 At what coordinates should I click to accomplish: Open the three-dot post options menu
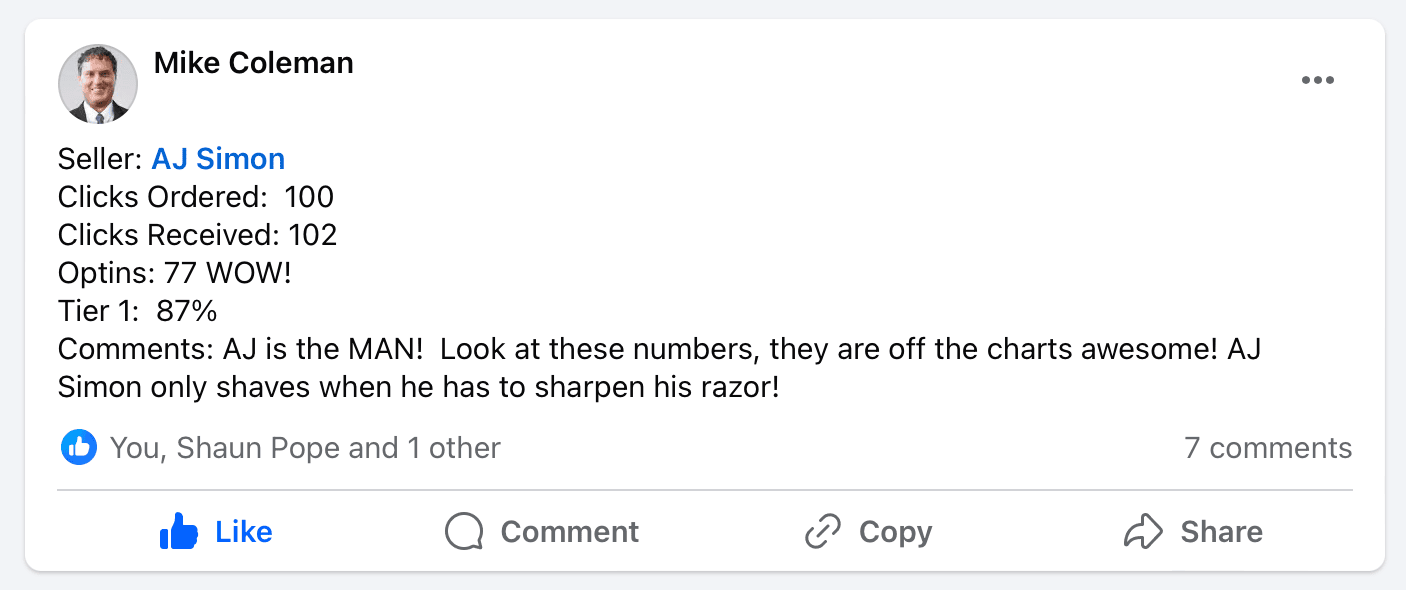tap(1317, 81)
